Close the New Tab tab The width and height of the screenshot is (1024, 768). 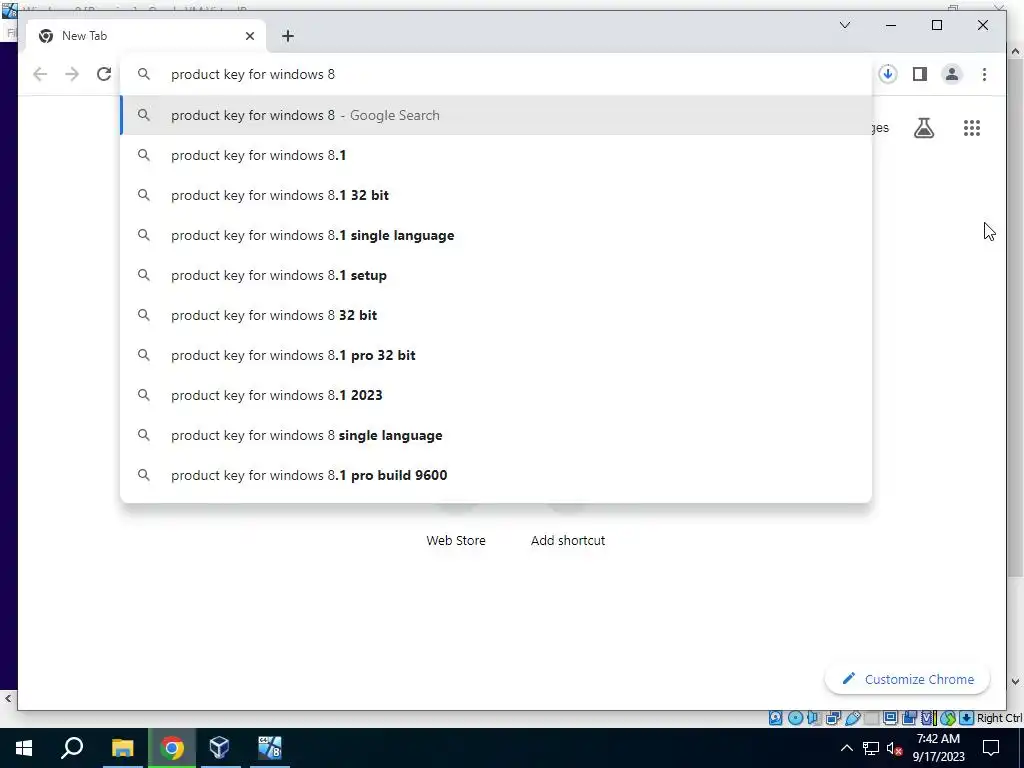(x=249, y=36)
